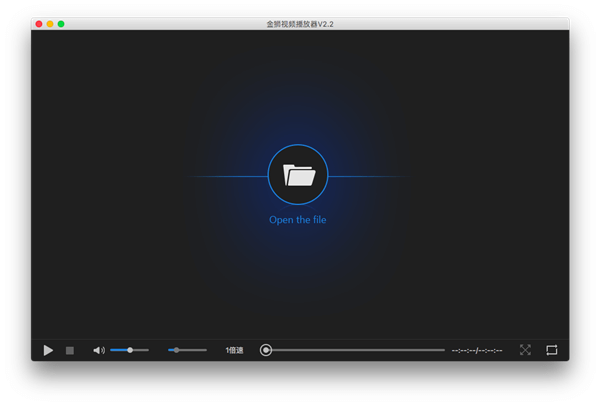The width and height of the screenshot is (600, 405).
Task: Click the 金狮视频播放器V2.2 window title
Action: coord(300,23)
